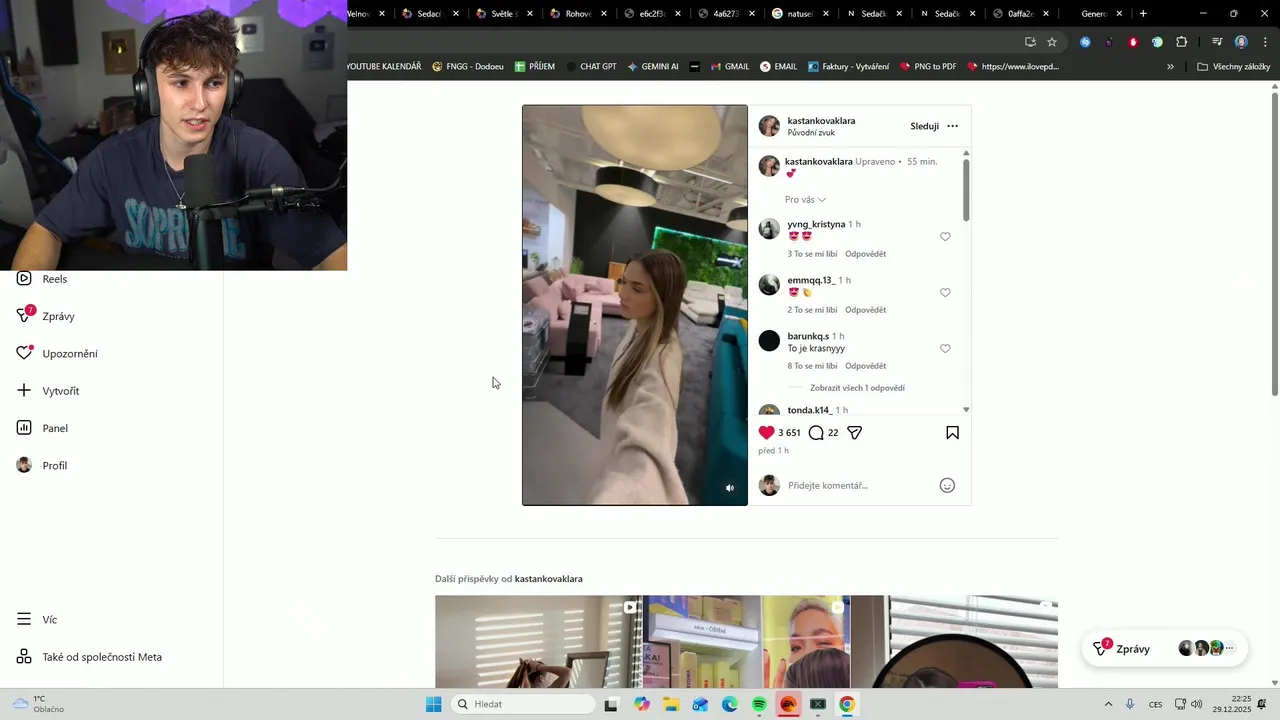Open the GEMINI AI bookmark

pos(653,67)
